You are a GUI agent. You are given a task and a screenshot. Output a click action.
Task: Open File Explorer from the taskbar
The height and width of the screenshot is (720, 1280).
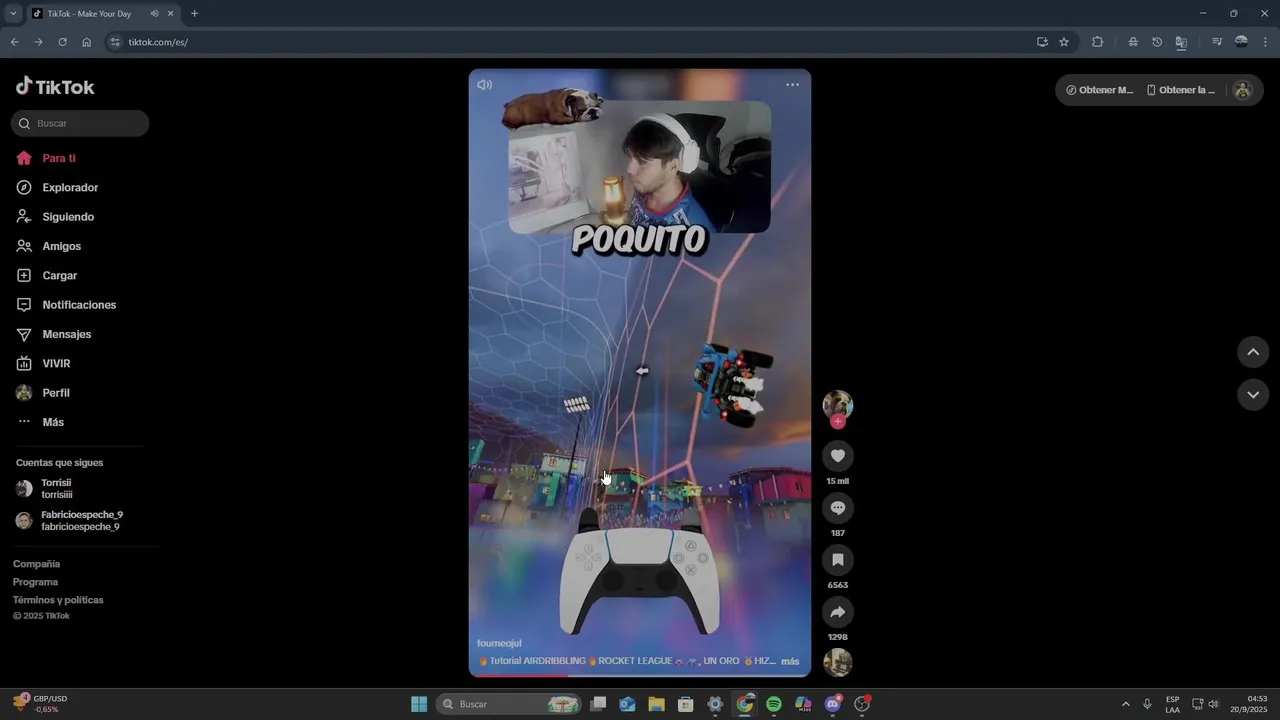coord(656,704)
